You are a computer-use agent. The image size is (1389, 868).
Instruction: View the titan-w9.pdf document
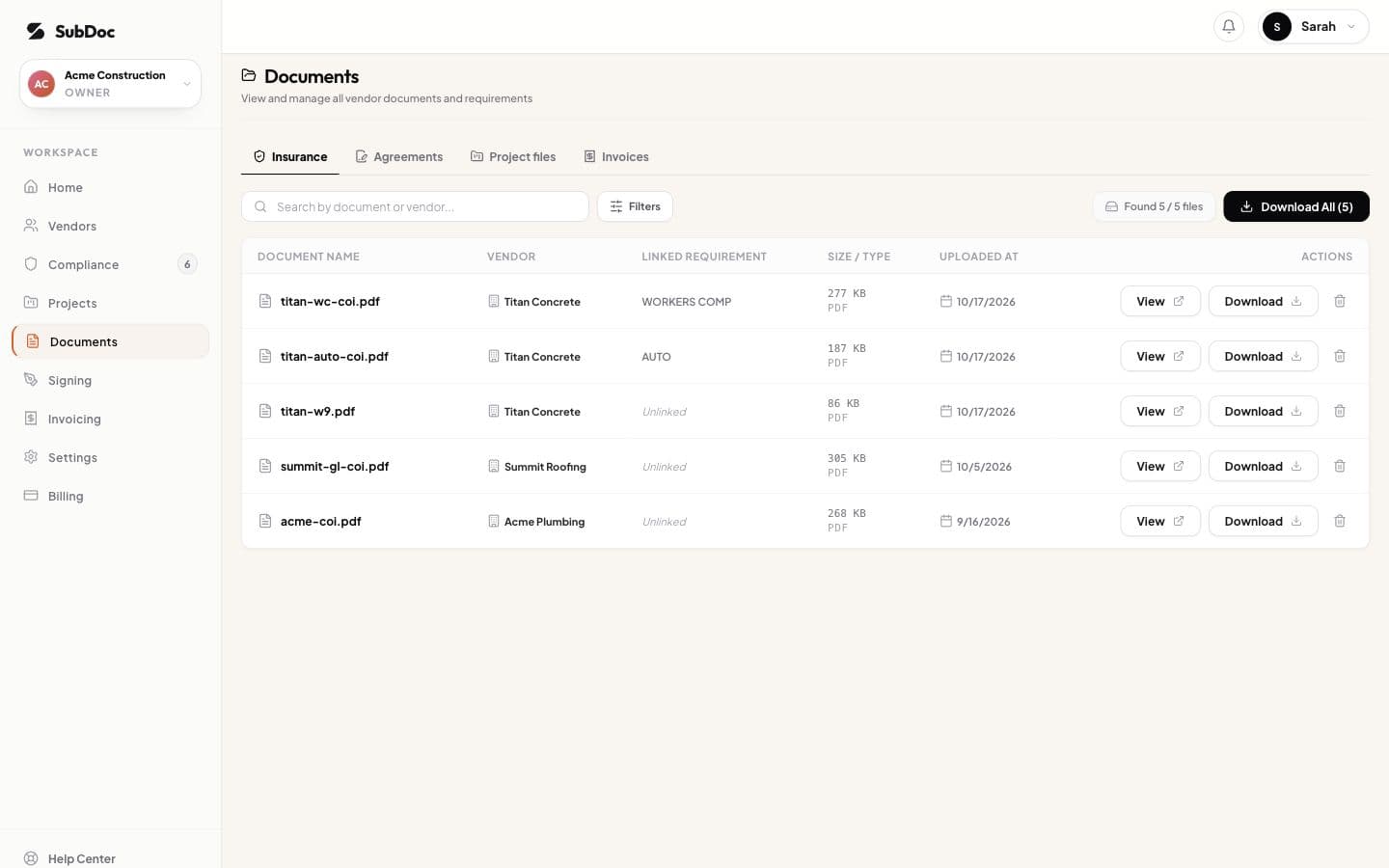[x=1160, y=411]
